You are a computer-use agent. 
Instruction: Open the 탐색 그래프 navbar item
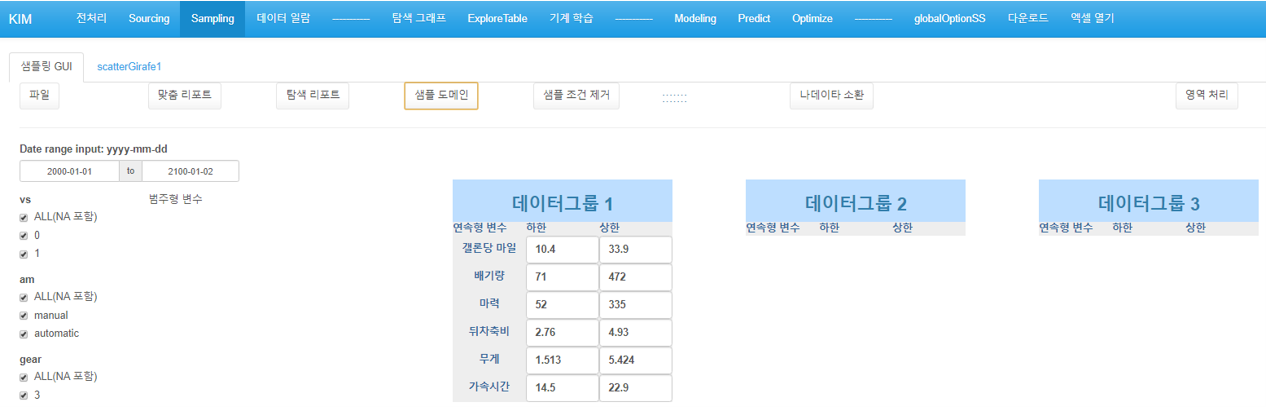(x=419, y=18)
